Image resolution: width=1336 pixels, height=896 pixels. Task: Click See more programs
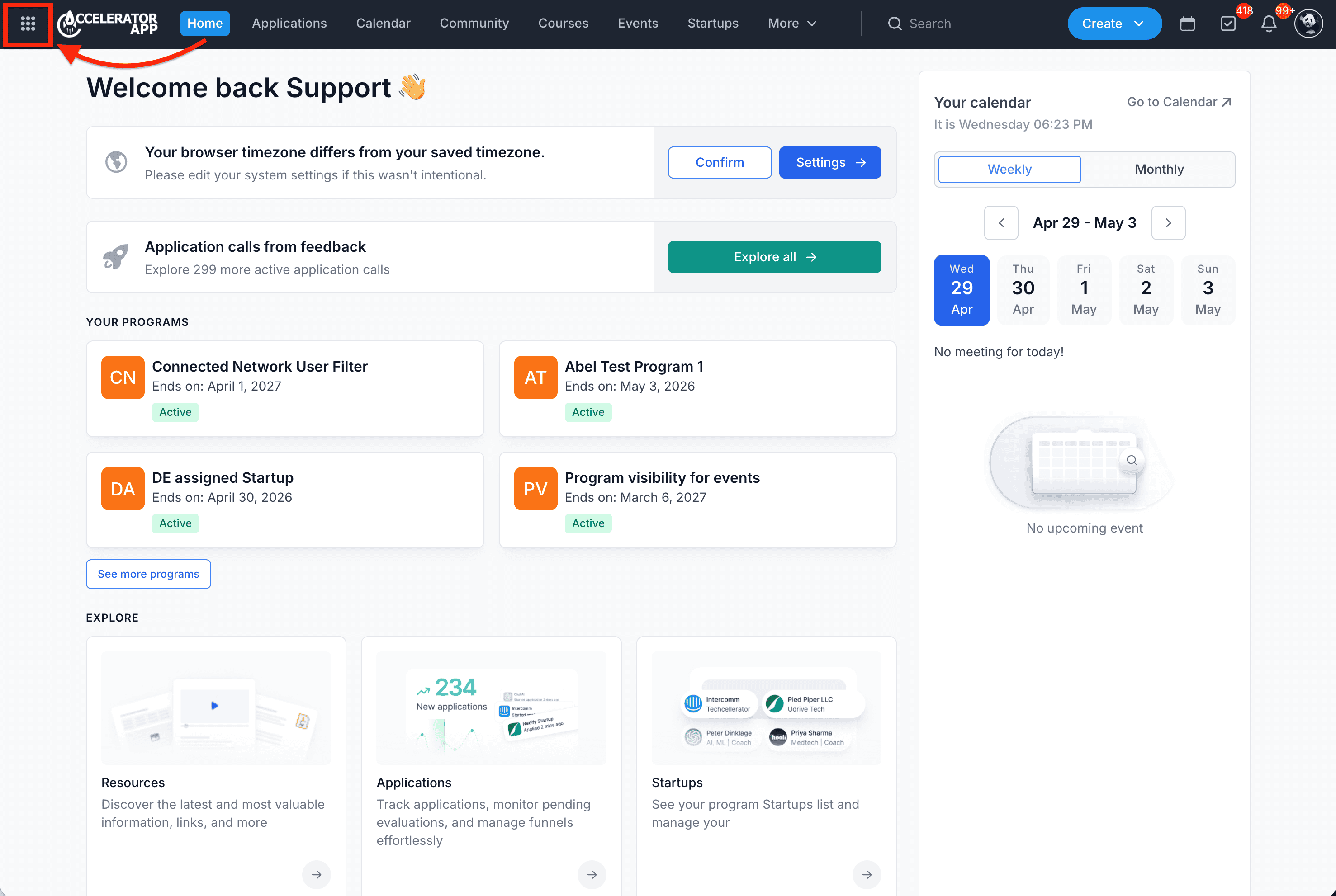coord(148,574)
